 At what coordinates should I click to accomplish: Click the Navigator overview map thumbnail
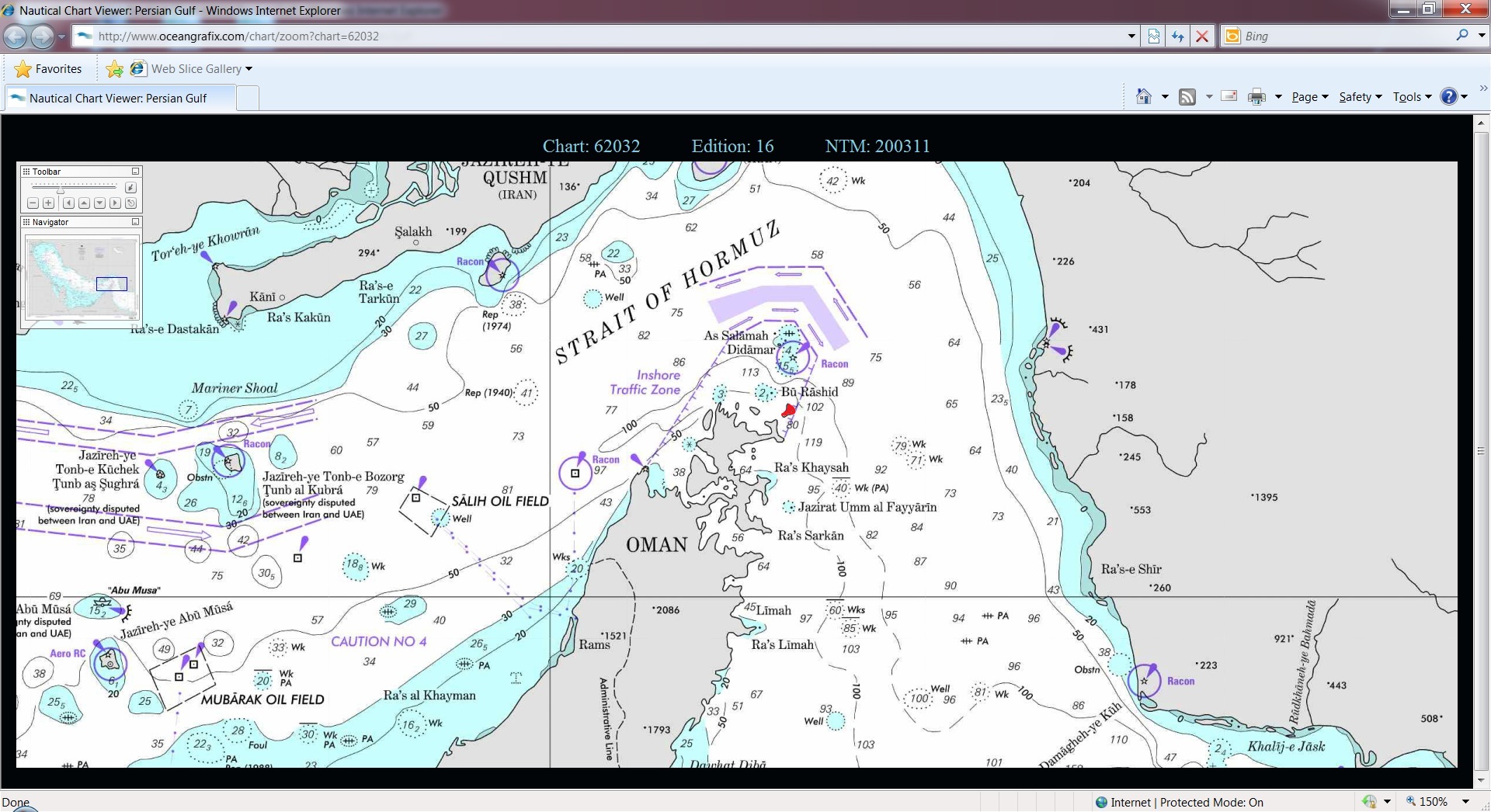(x=81, y=277)
